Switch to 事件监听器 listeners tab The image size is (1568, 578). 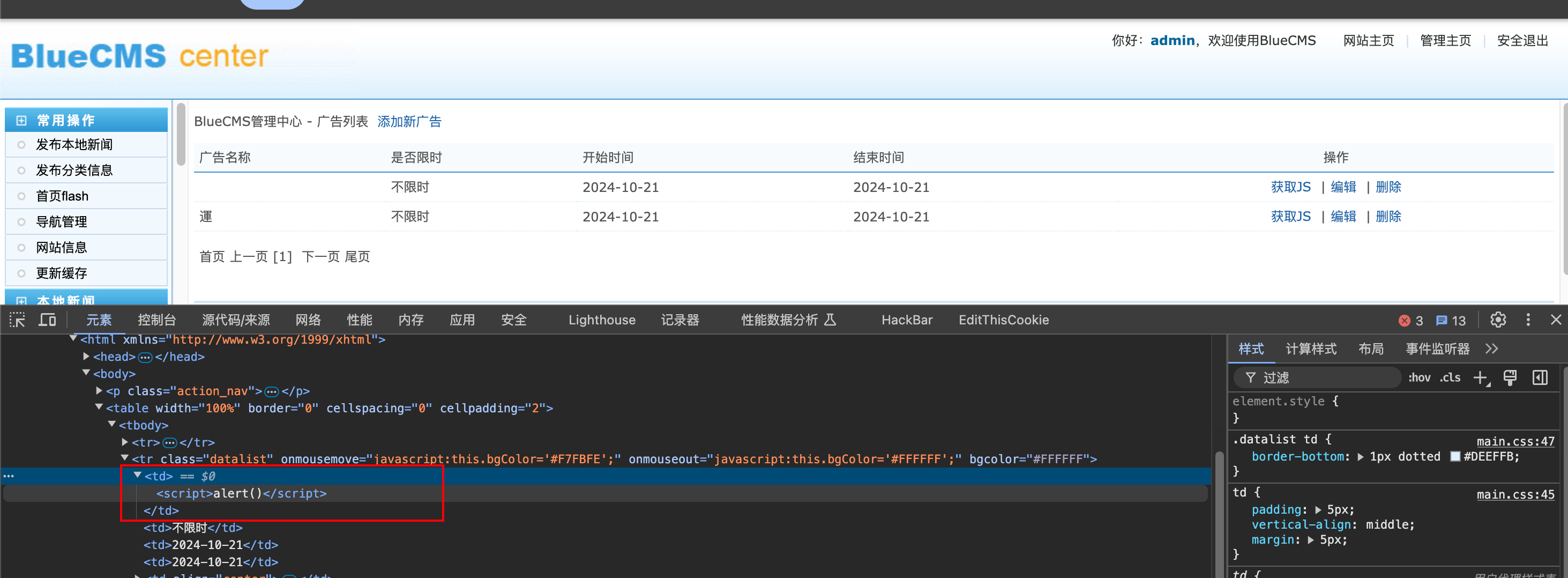pos(1437,349)
